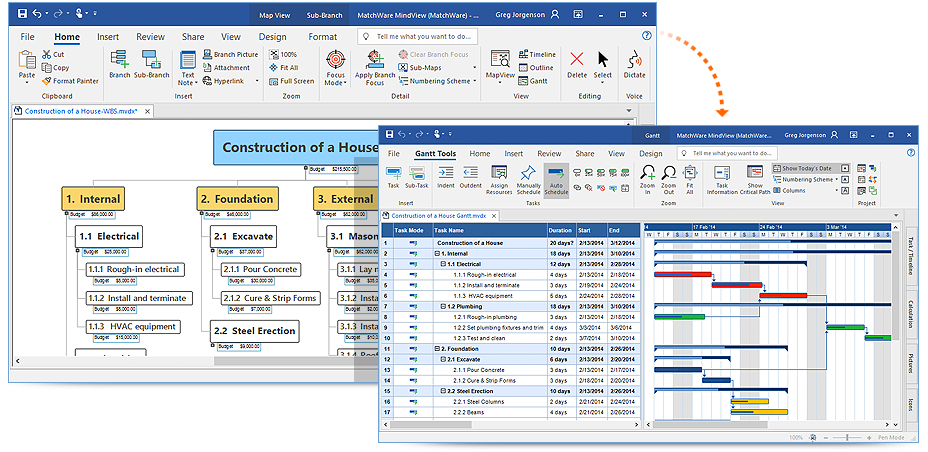
Task: Click Tell me search box in Gantt window
Action: 727,153
